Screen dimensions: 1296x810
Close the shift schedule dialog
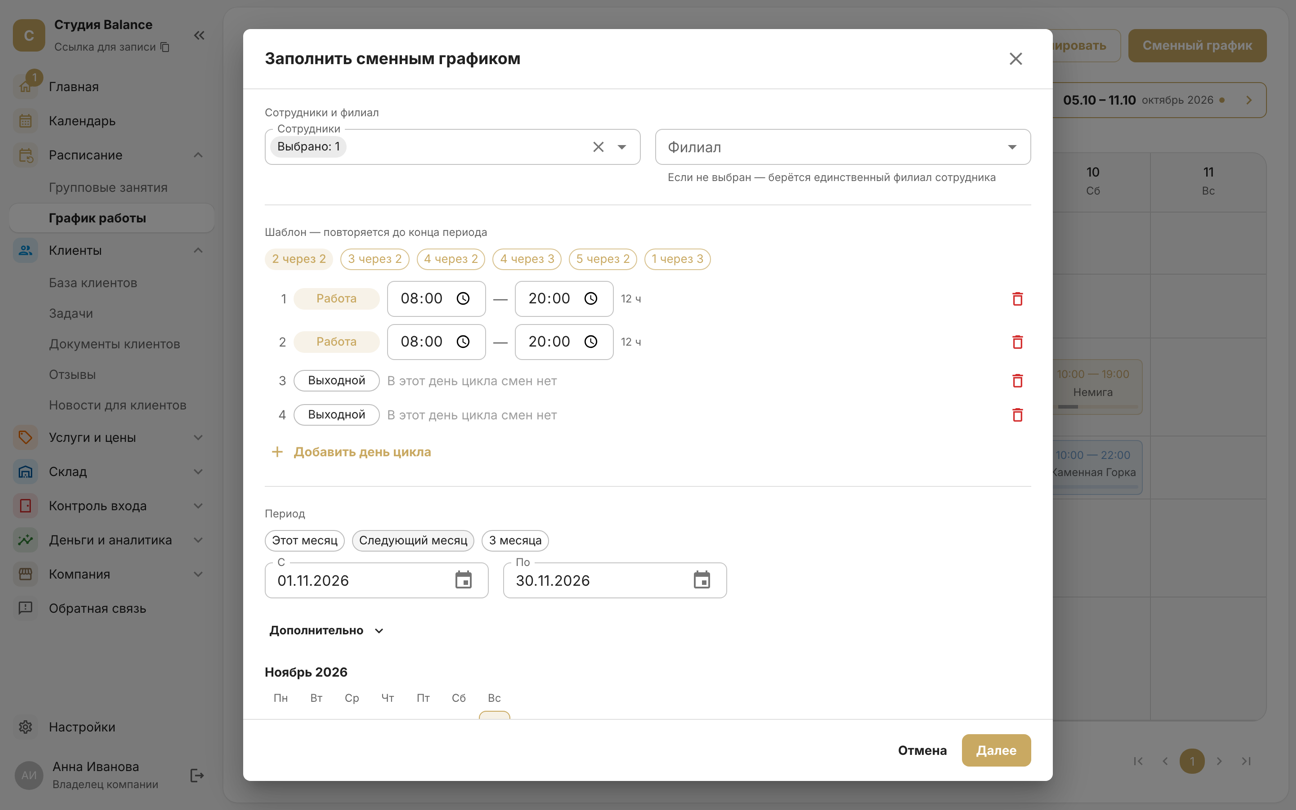point(1016,59)
